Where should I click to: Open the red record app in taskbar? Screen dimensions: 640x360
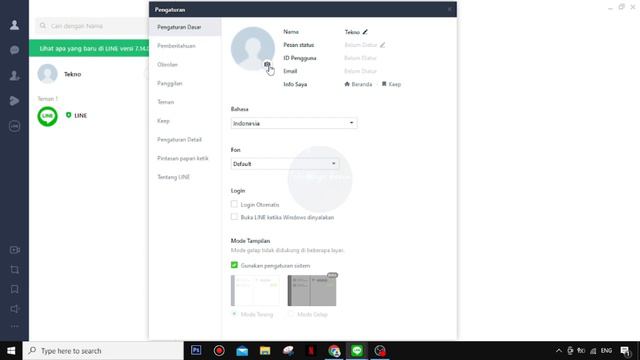point(219,351)
